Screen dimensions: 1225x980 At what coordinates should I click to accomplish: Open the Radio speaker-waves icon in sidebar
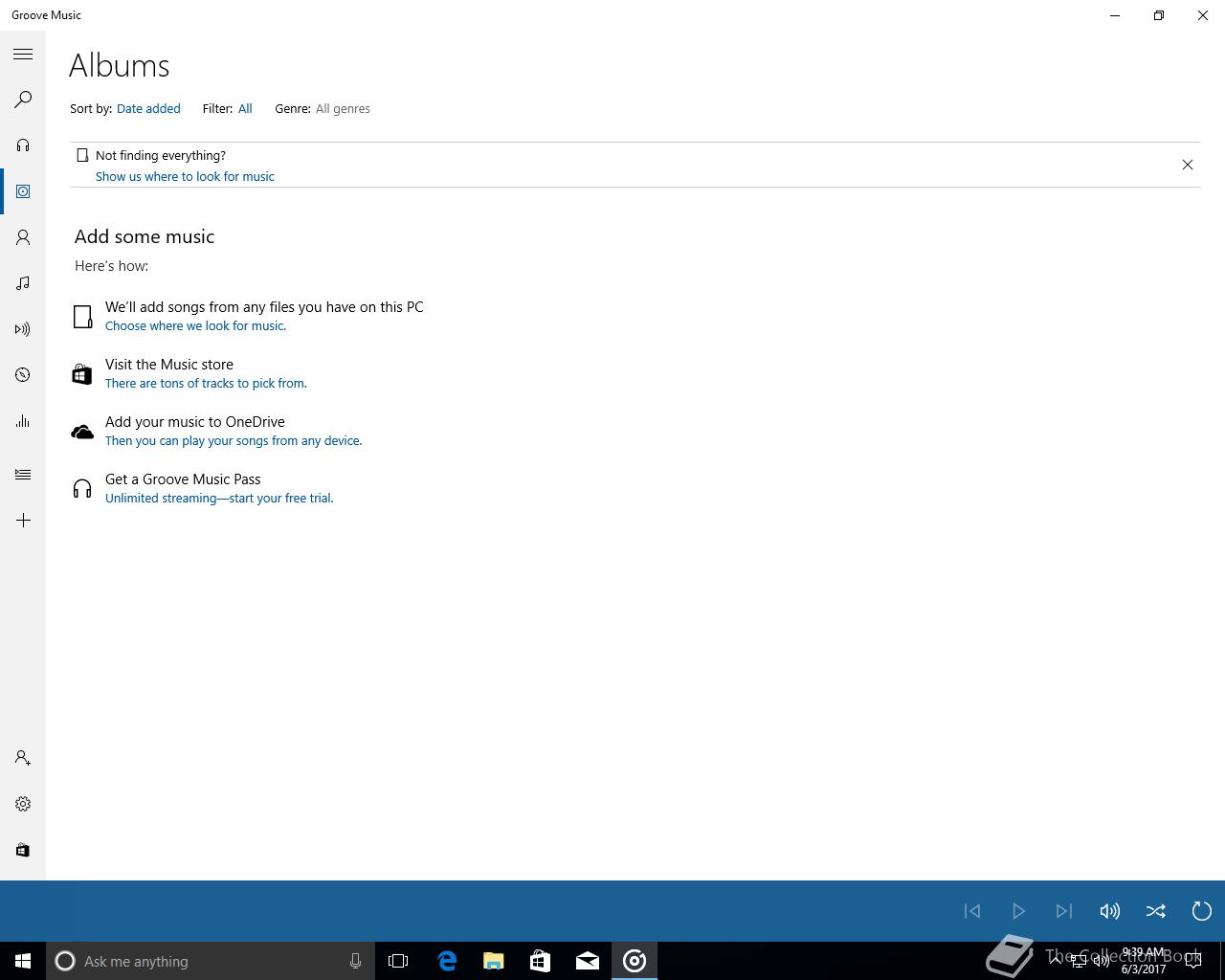23,329
